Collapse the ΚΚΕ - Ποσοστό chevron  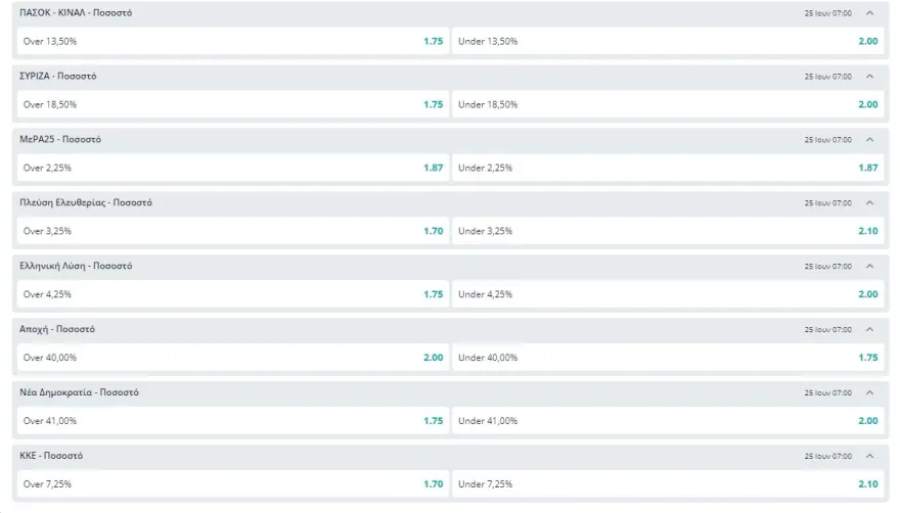coord(870,456)
